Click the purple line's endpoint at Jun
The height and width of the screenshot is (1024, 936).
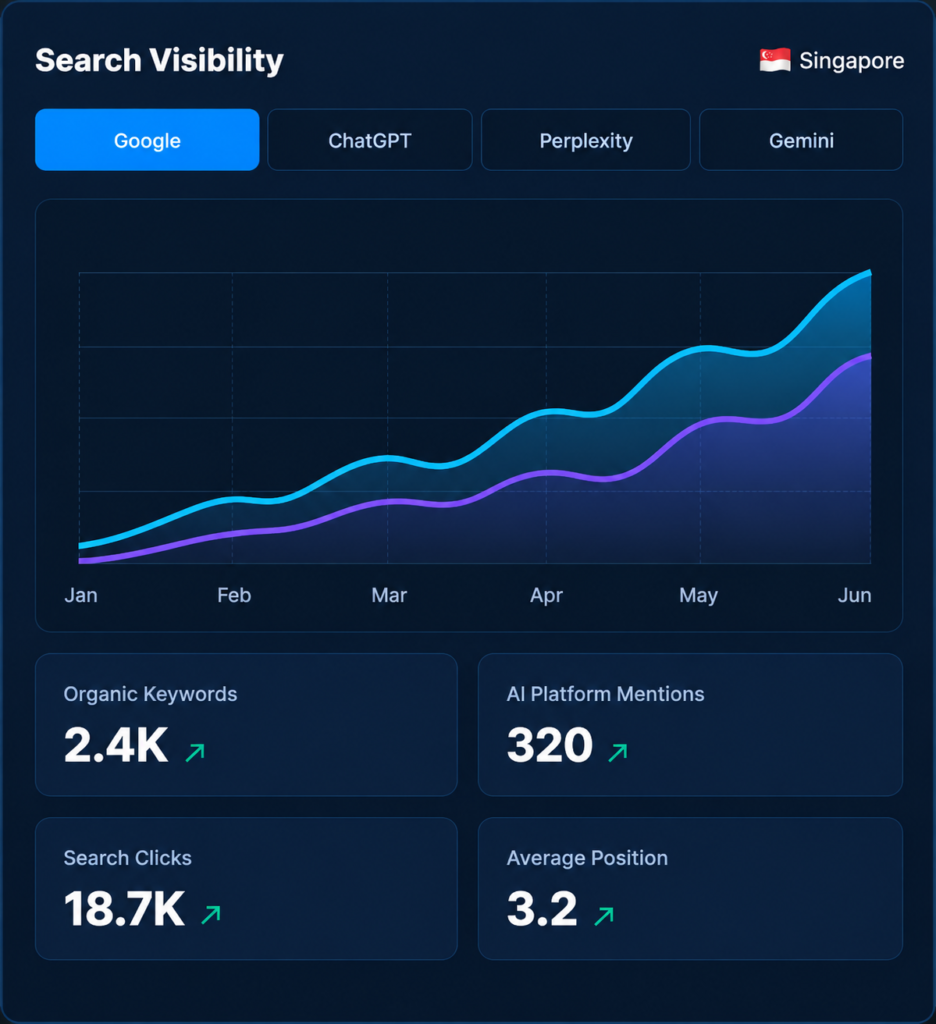coord(869,357)
